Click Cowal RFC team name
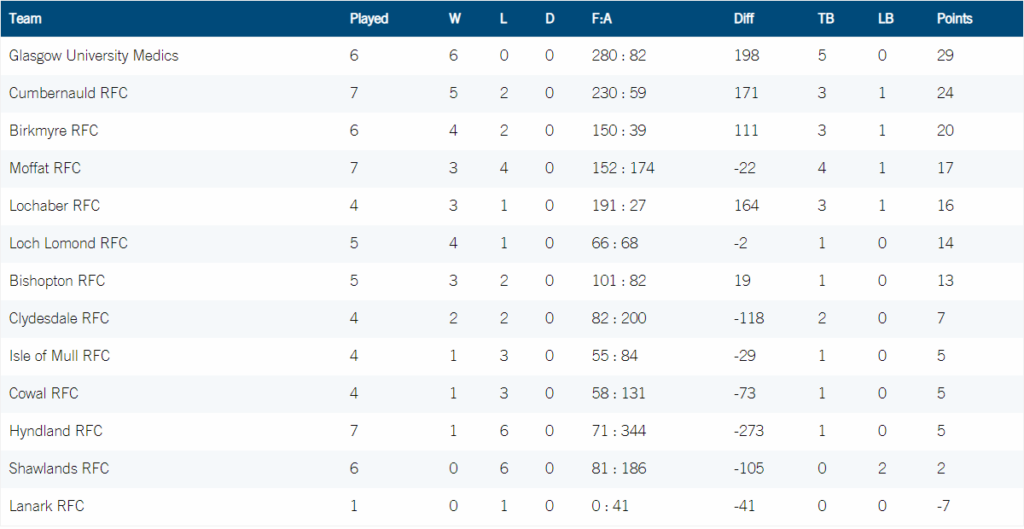Viewport: 1024px width, 529px height. (x=44, y=394)
